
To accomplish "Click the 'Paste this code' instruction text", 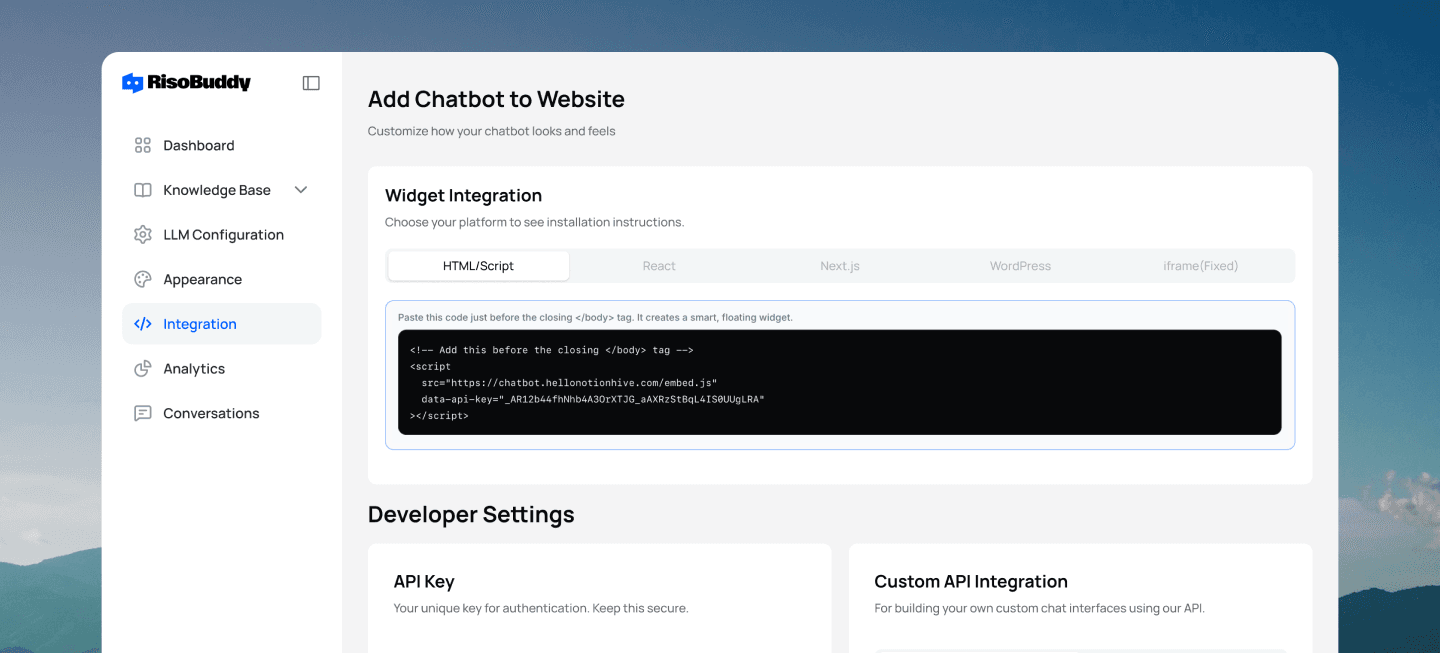I will click(x=595, y=317).
